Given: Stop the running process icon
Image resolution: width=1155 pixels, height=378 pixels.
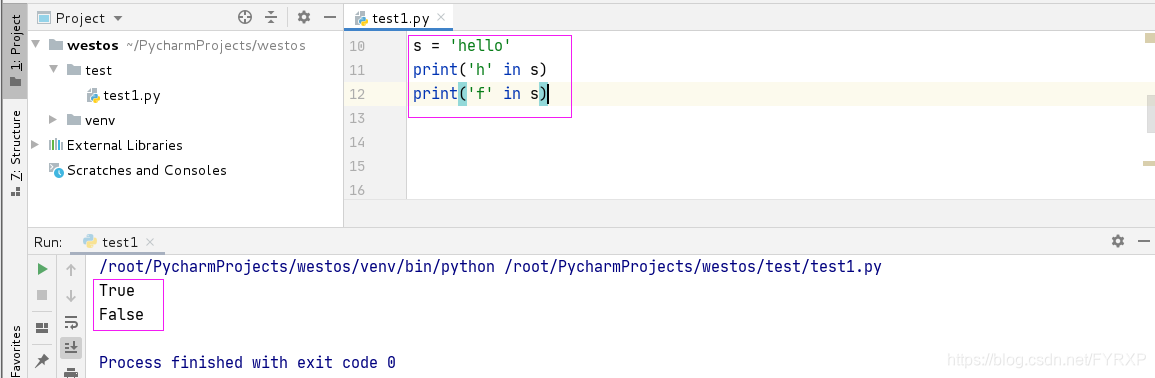Looking at the screenshot, I should pyautogui.click(x=42, y=295).
